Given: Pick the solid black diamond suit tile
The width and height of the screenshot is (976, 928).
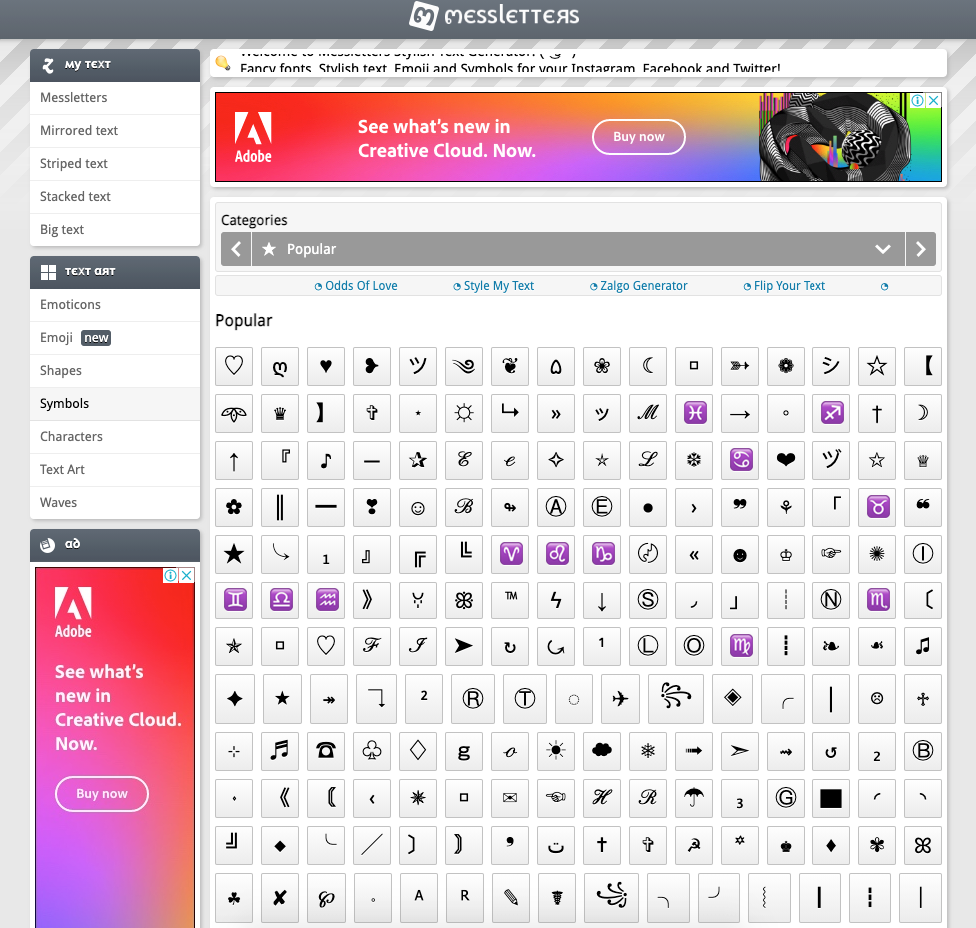Looking at the screenshot, I should (x=832, y=845).
